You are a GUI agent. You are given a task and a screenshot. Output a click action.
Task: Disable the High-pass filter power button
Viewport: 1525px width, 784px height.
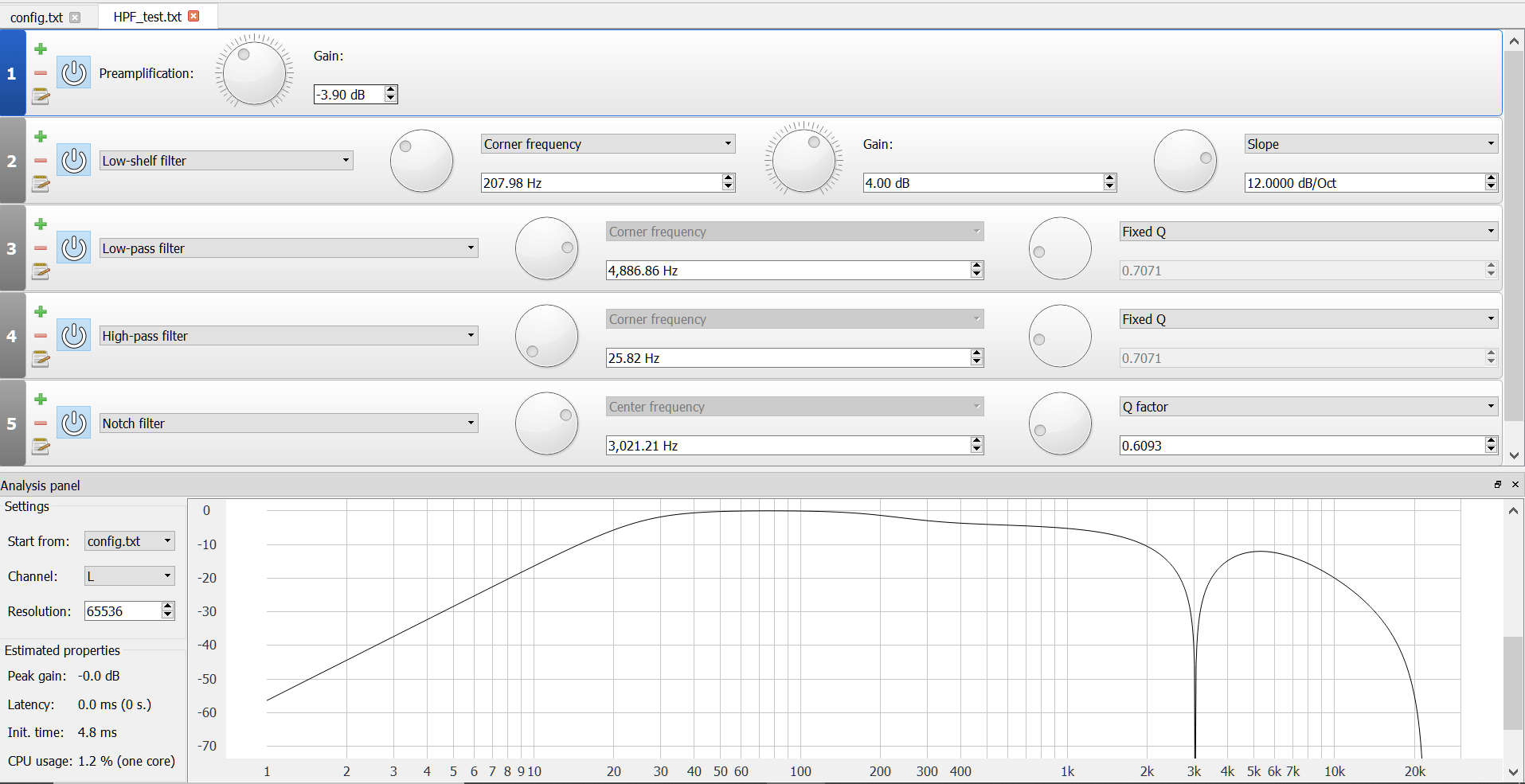74,336
